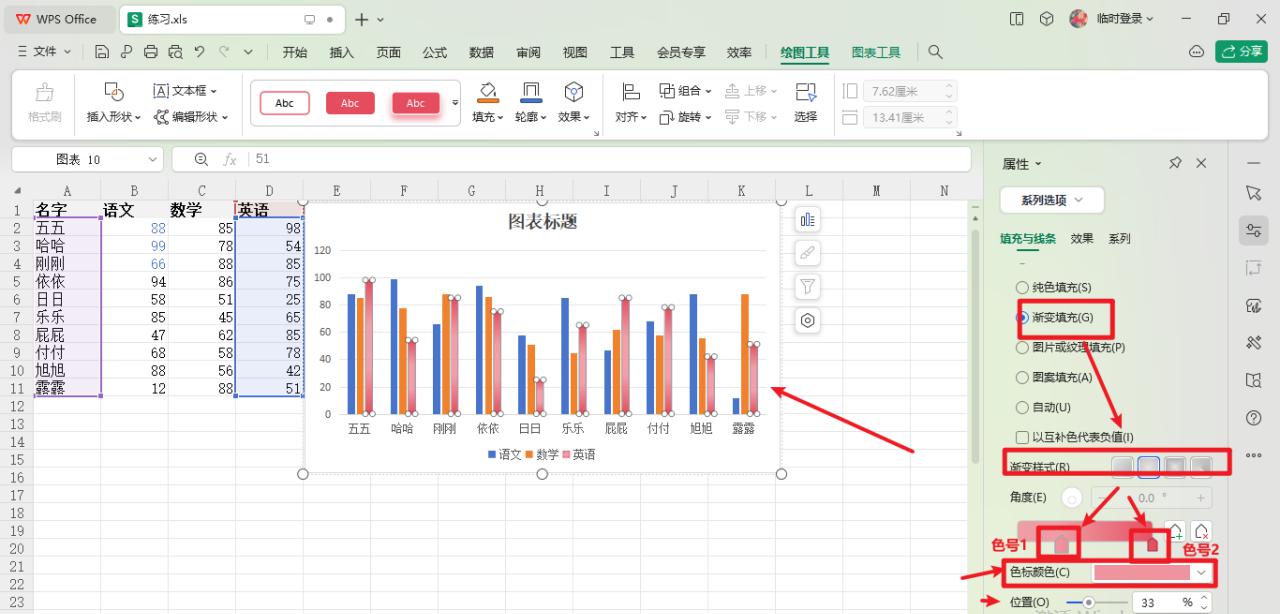Select 图片或纹理填充(P) radio option
Viewport: 1280px width, 614px height.
1022,347
